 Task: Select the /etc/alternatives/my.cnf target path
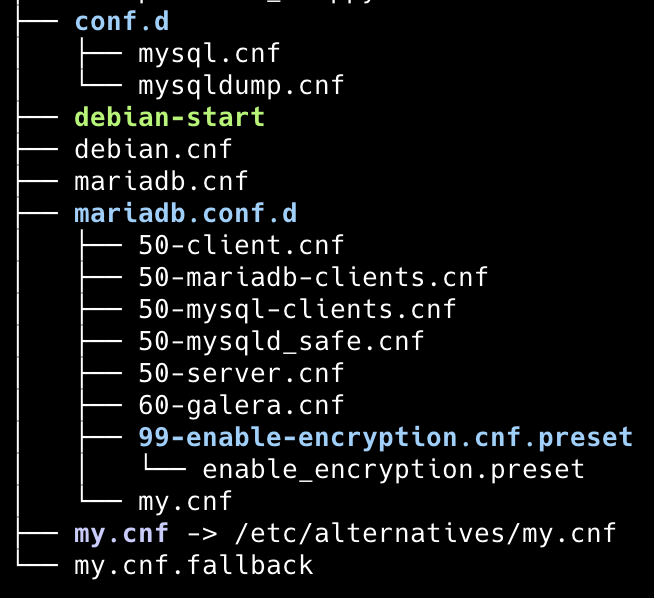click(425, 534)
